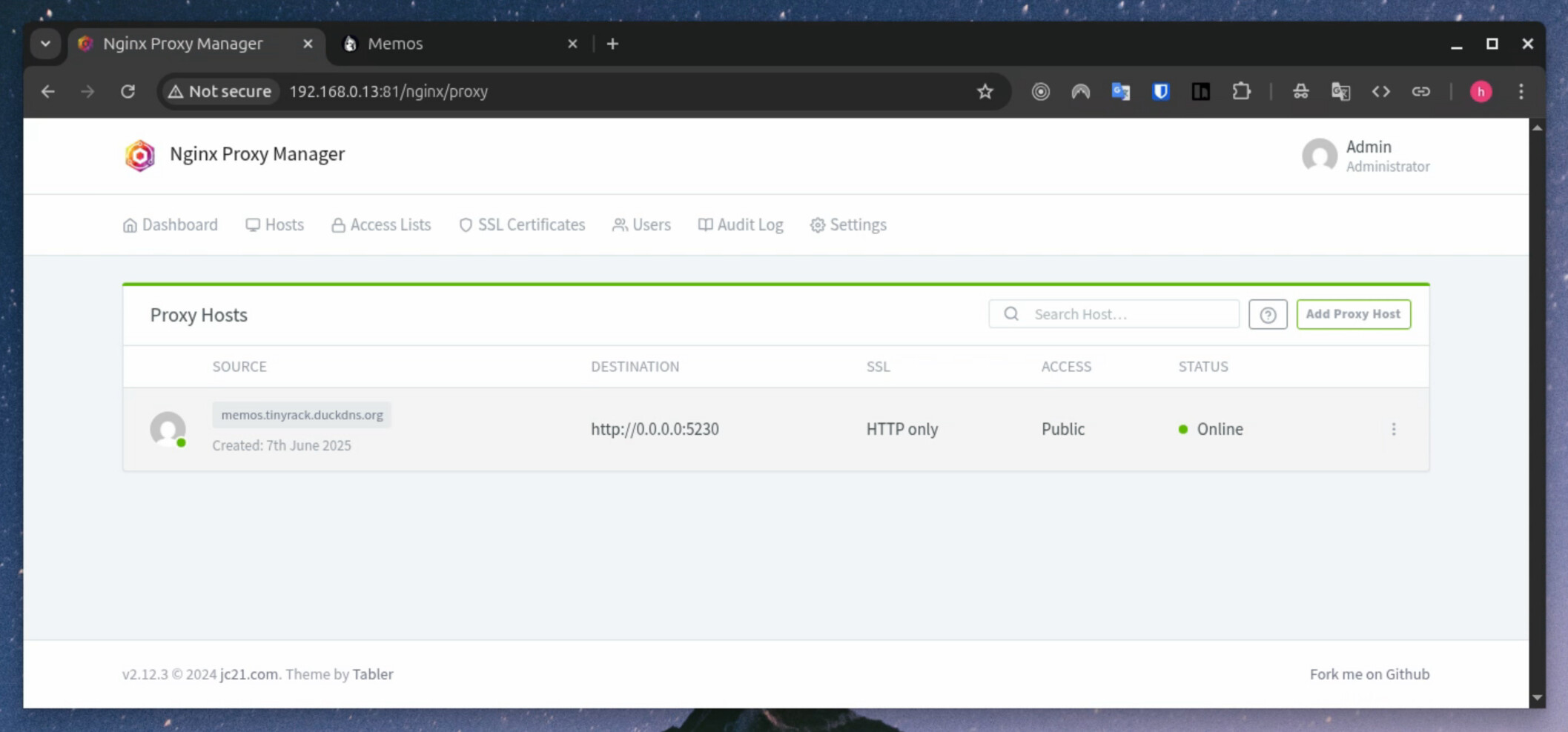1568x732 pixels.
Task: Close the Nginx Proxy Manager tab
Action: click(x=308, y=44)
